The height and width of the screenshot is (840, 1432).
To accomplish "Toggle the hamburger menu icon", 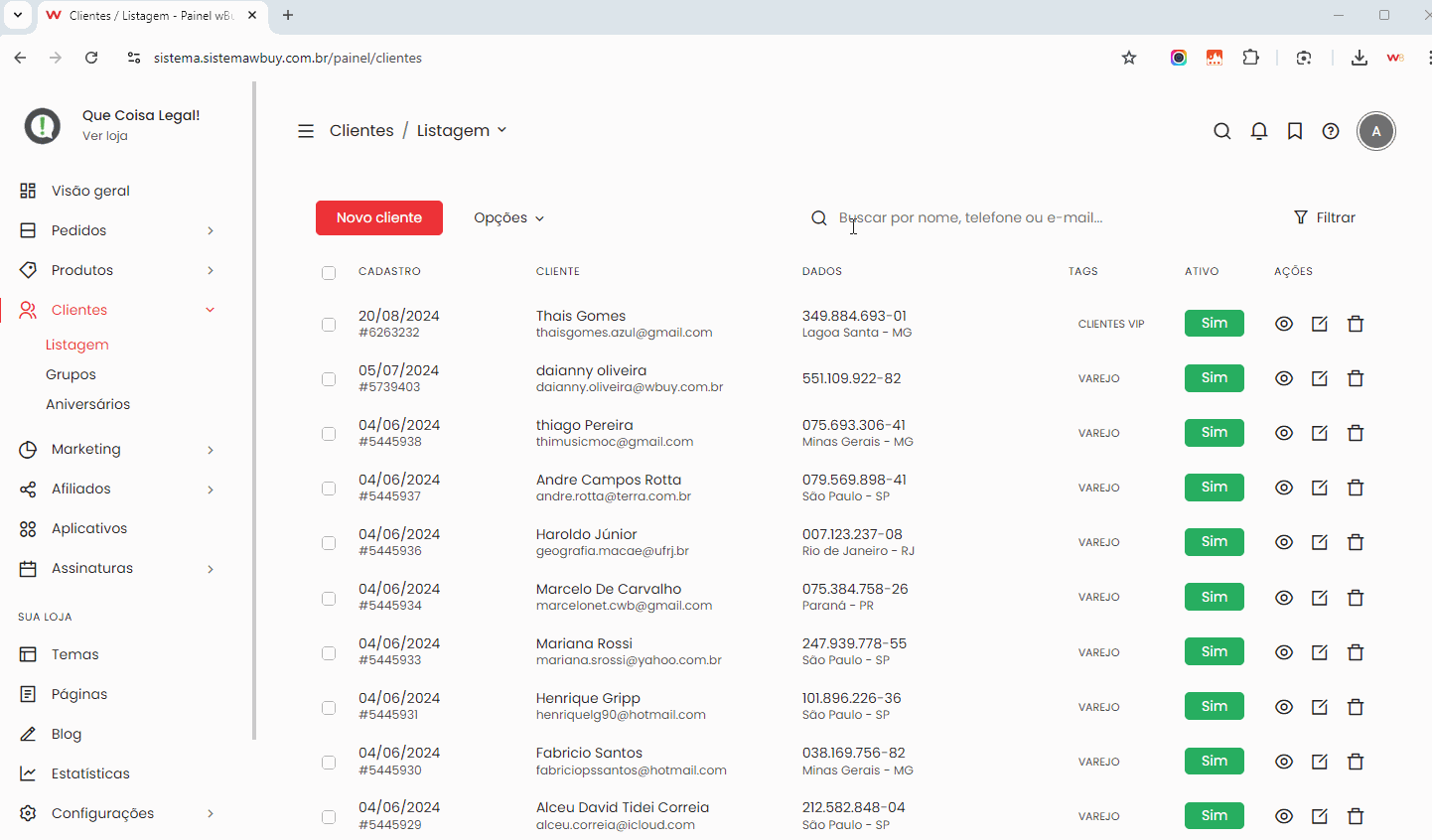I will pos(306,131).
